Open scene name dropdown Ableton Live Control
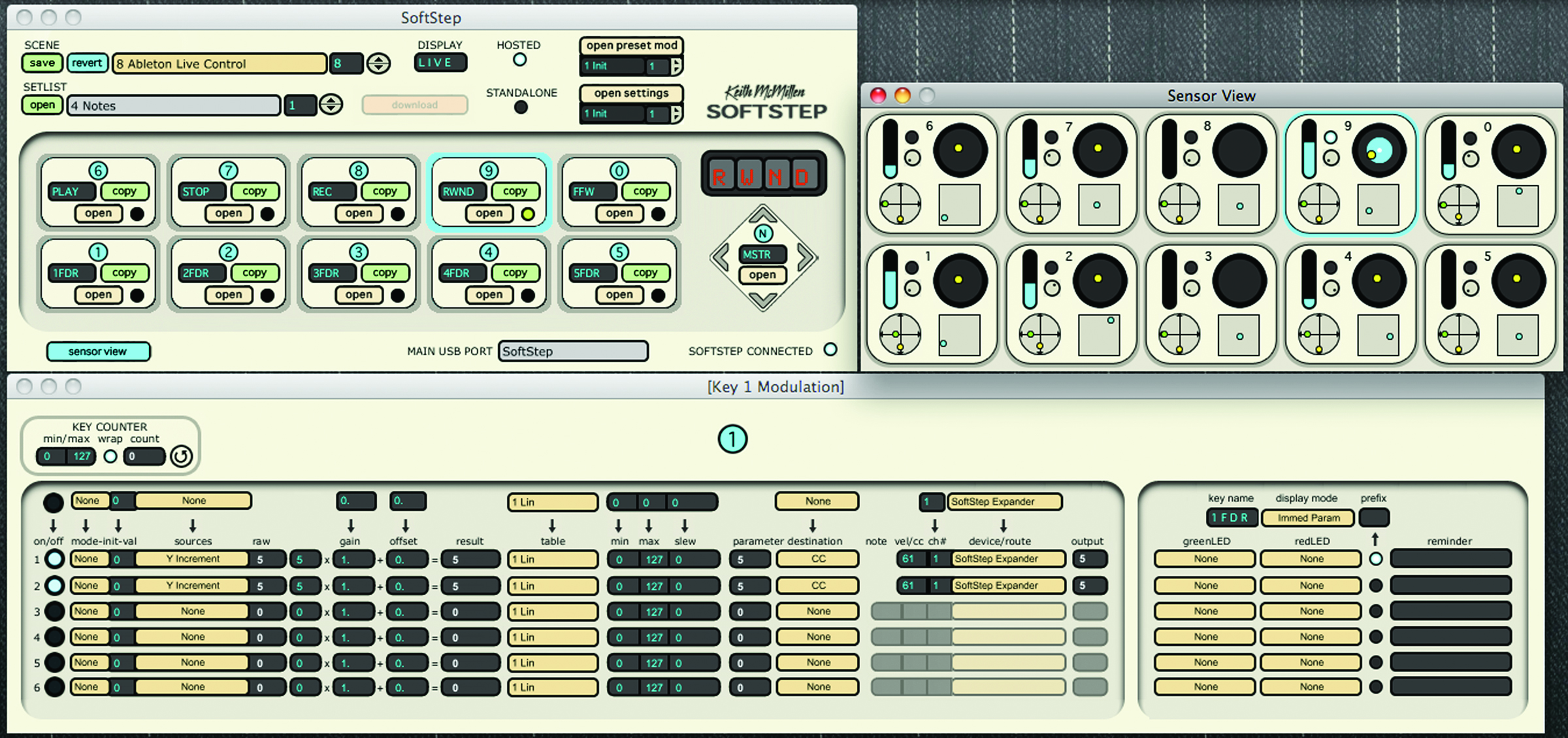 coord(220,63)
